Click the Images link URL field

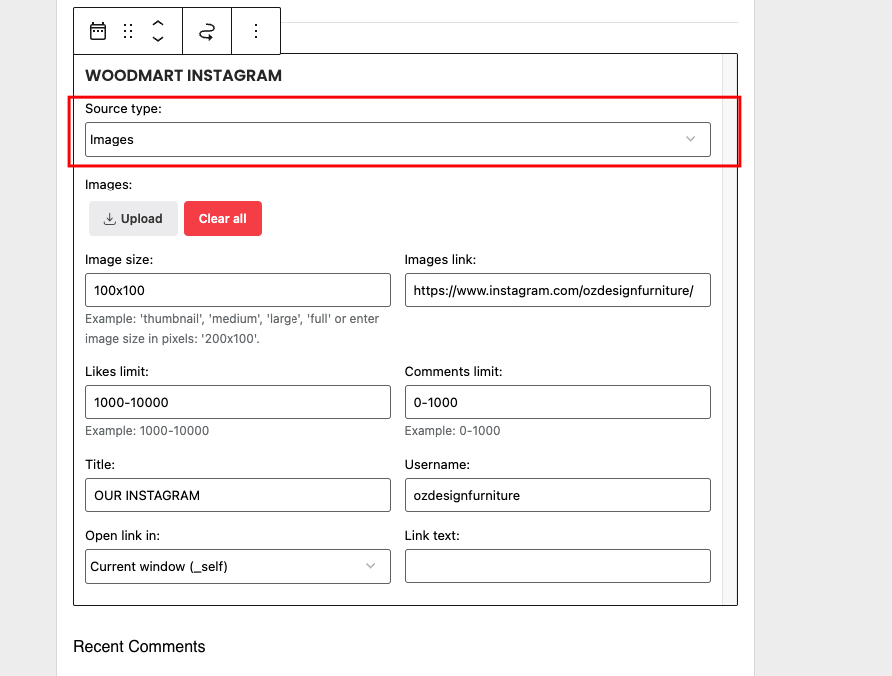click(558, 290)
